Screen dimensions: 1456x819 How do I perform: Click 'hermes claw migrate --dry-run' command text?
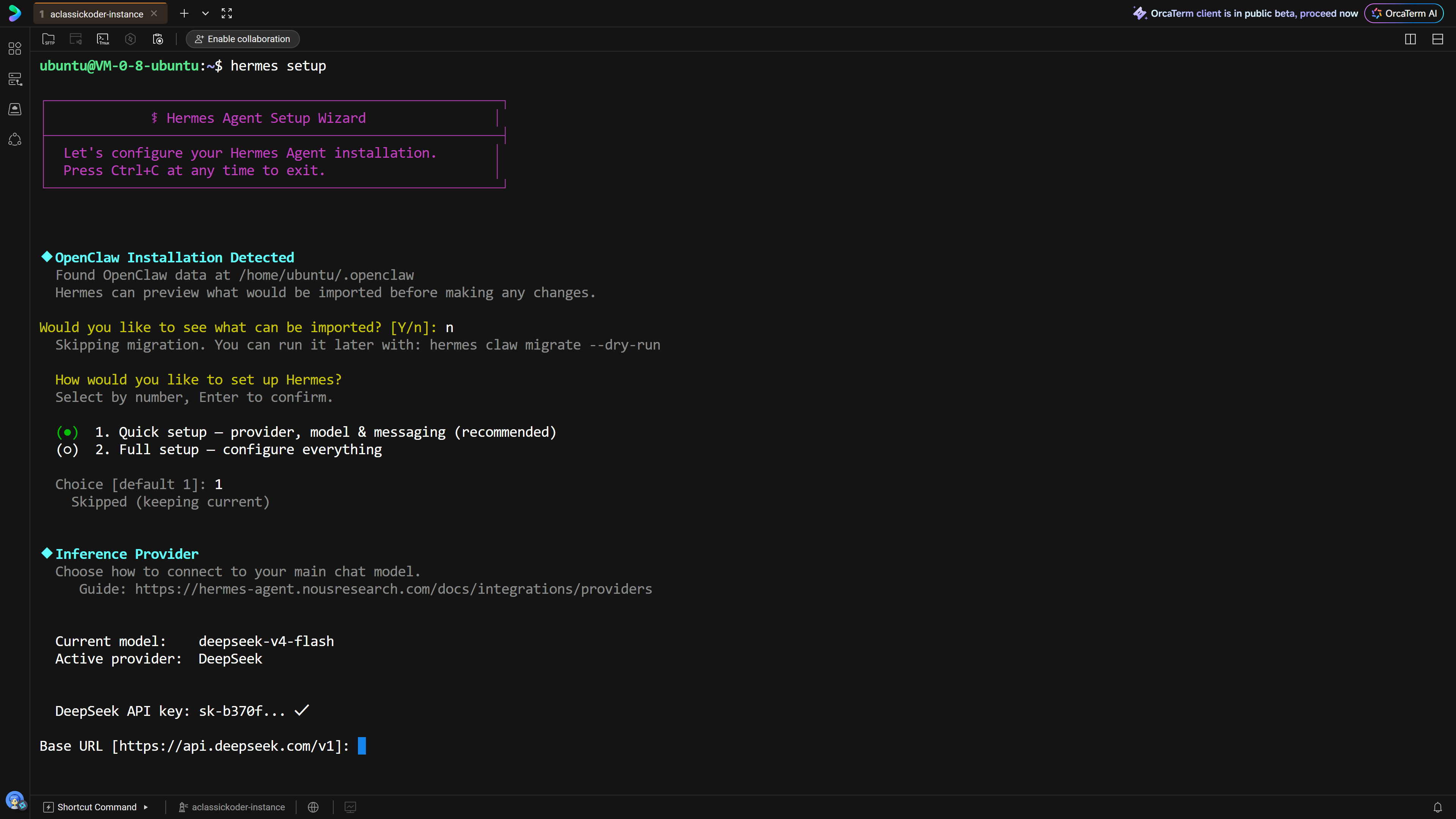point(545,345)
